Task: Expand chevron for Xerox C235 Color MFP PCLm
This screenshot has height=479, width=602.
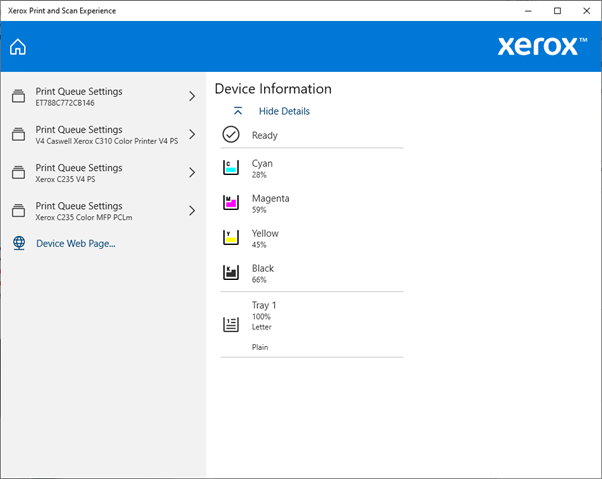Action: (192, 210)
